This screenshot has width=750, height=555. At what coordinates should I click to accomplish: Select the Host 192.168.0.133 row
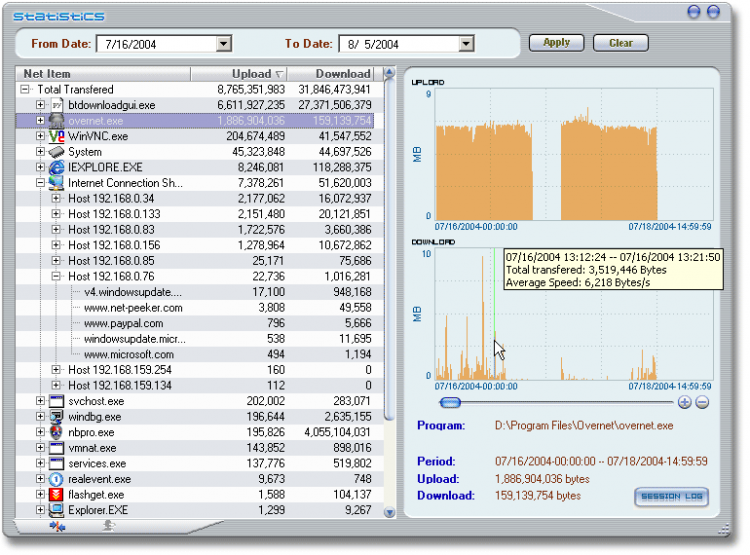[x=199, y=214]
